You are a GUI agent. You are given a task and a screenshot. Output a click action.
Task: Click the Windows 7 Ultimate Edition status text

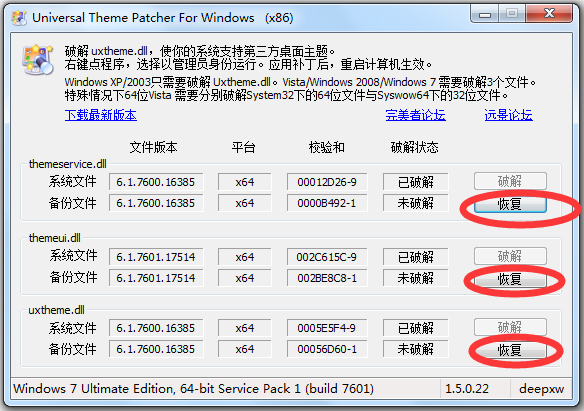(x=193, y=389)
